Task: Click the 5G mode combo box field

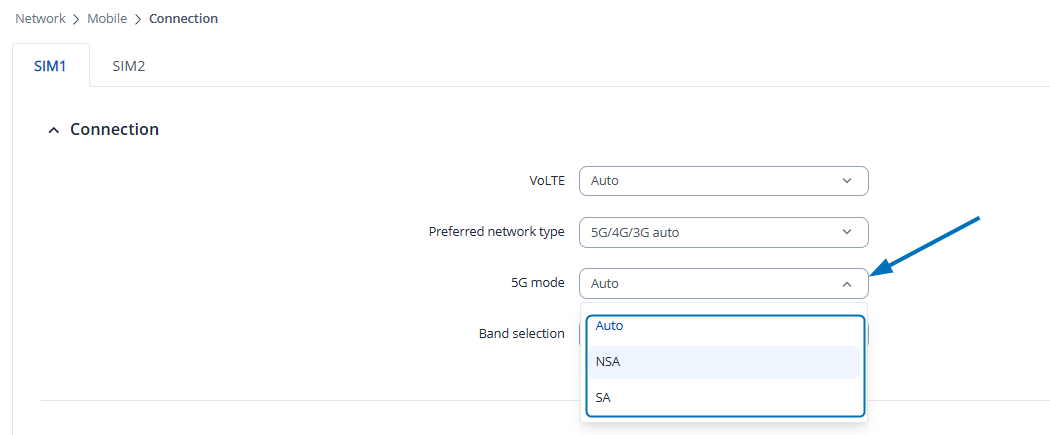Action: (x=710, y=284)
